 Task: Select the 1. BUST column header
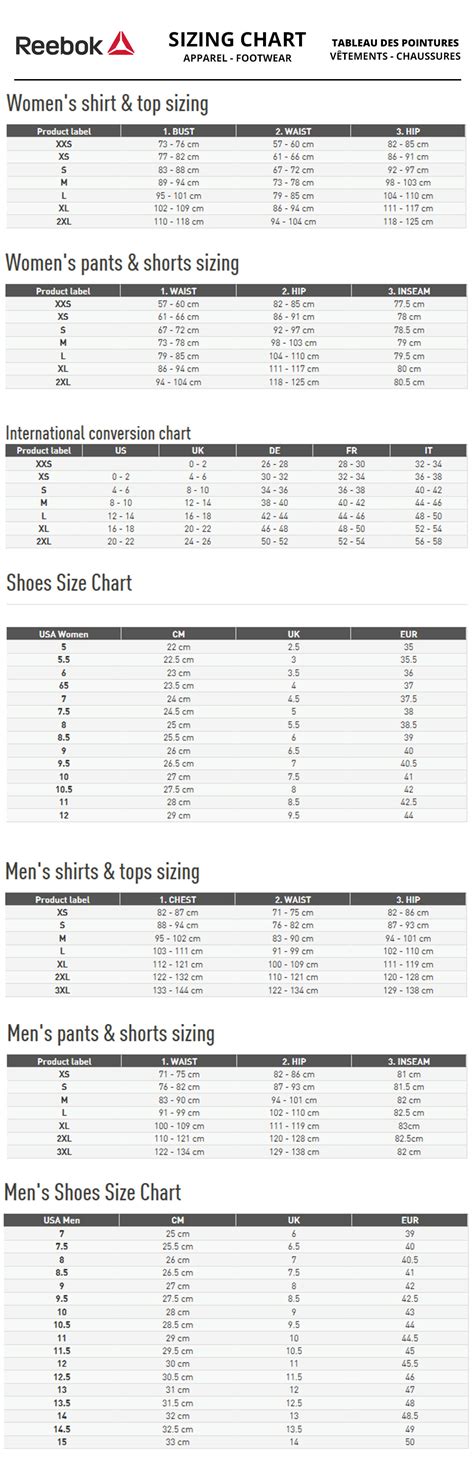178,131
